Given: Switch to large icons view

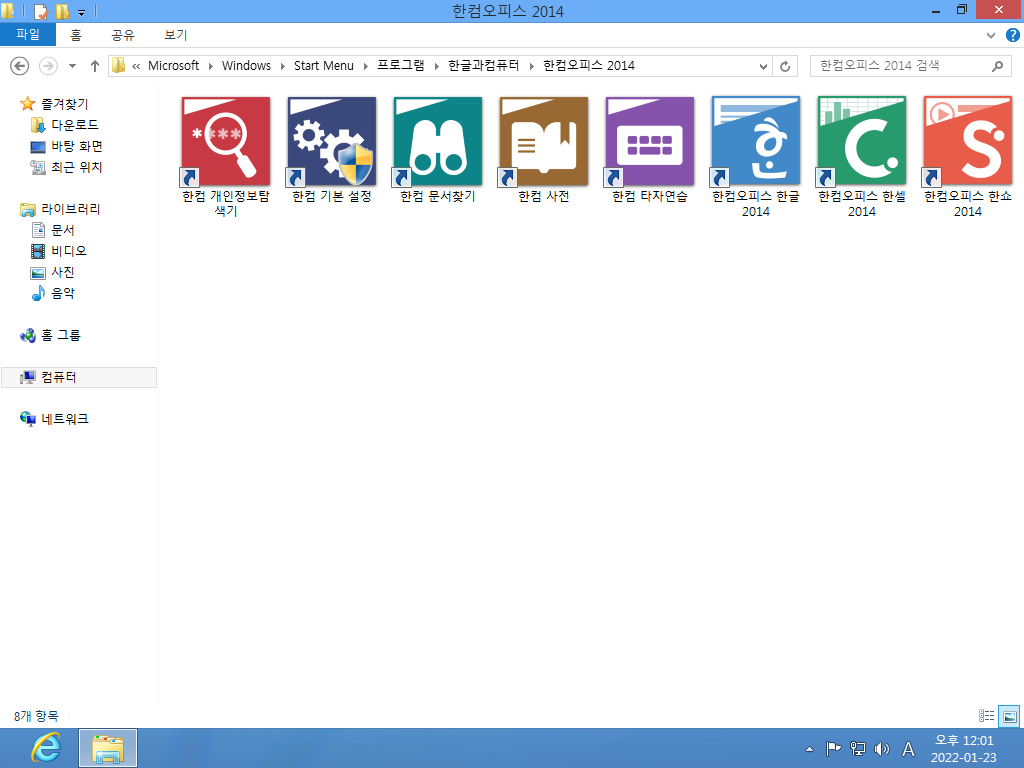Looking at the screenshot, I should [x=1010, y=716].
